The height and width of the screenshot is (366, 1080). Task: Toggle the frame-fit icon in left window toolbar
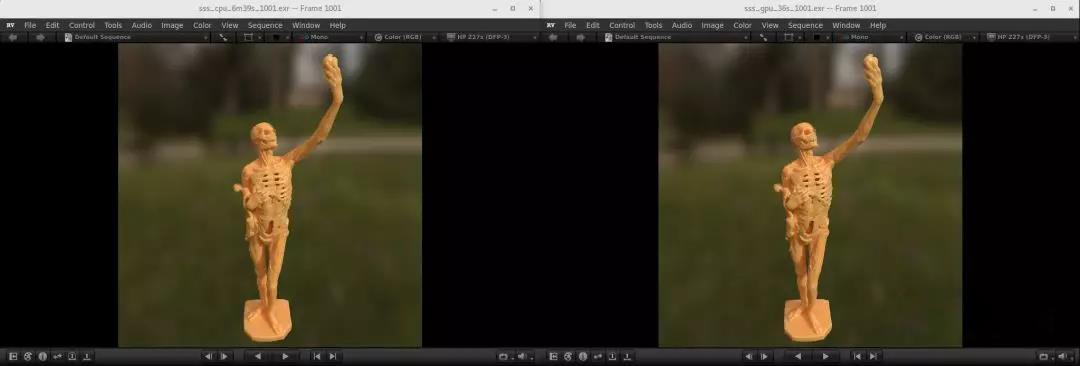249,37
